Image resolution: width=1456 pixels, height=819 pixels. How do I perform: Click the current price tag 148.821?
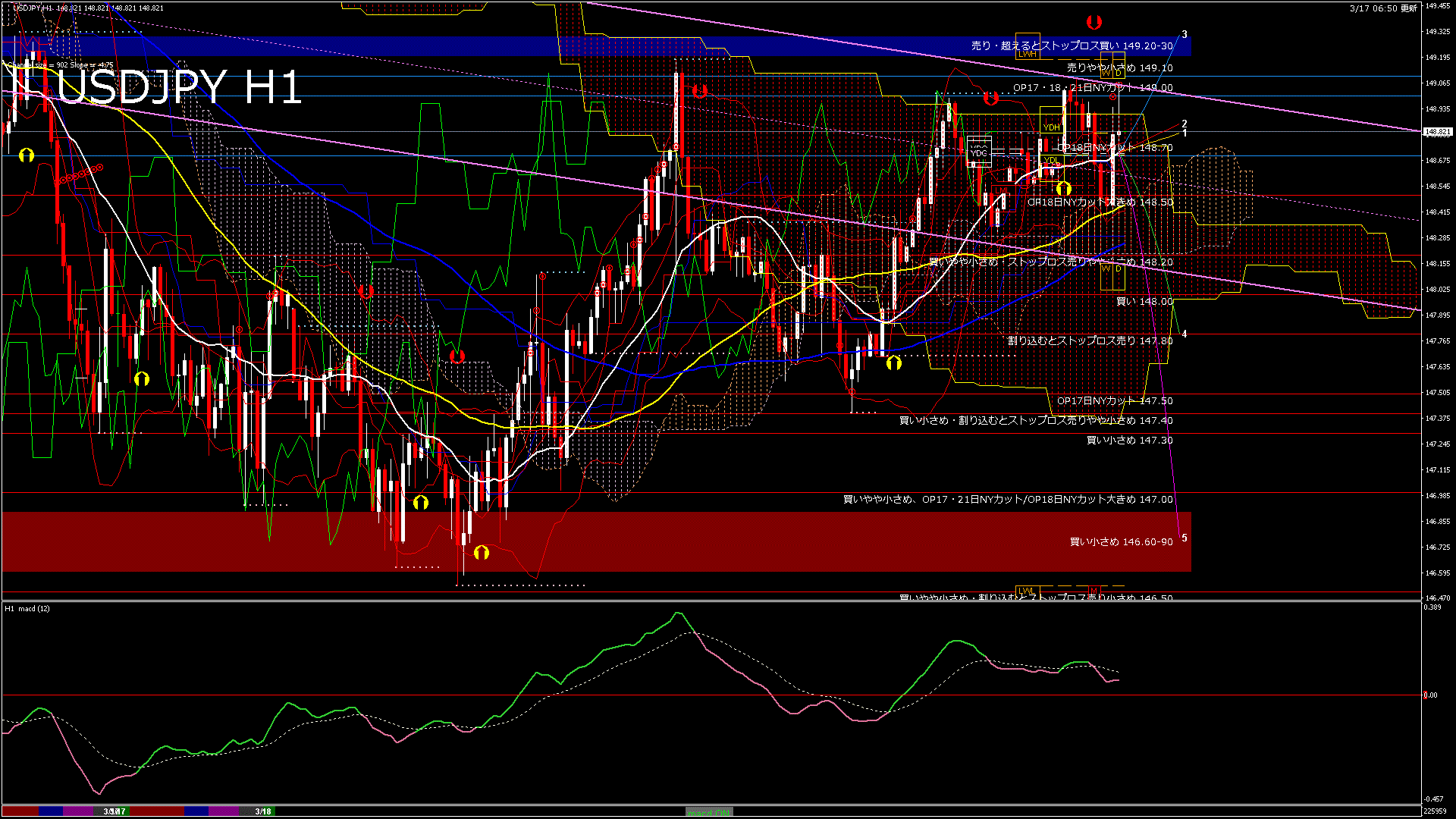click(1437, 131)
